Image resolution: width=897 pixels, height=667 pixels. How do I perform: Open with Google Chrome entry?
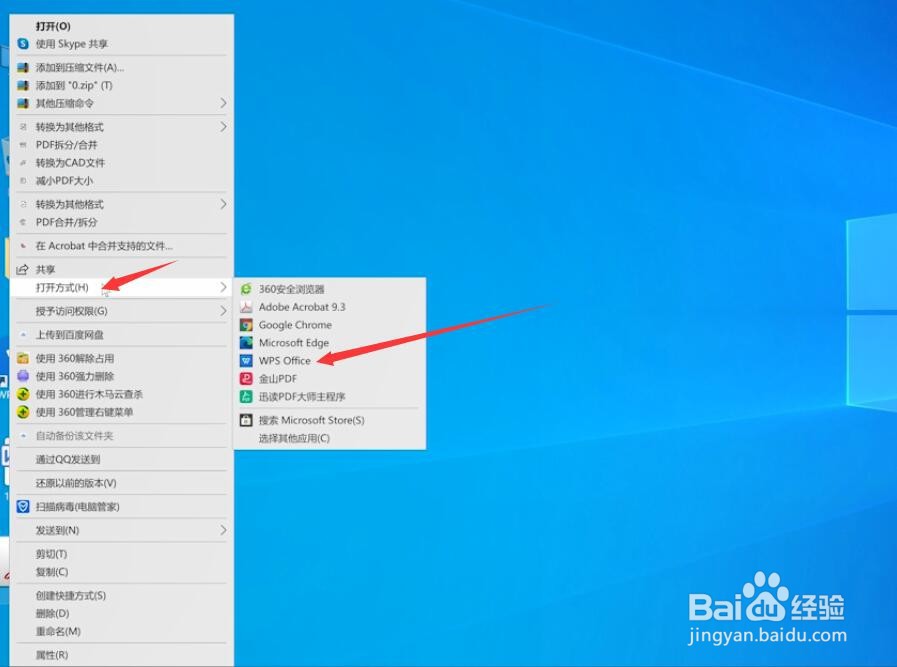click(x=330, y=325)
